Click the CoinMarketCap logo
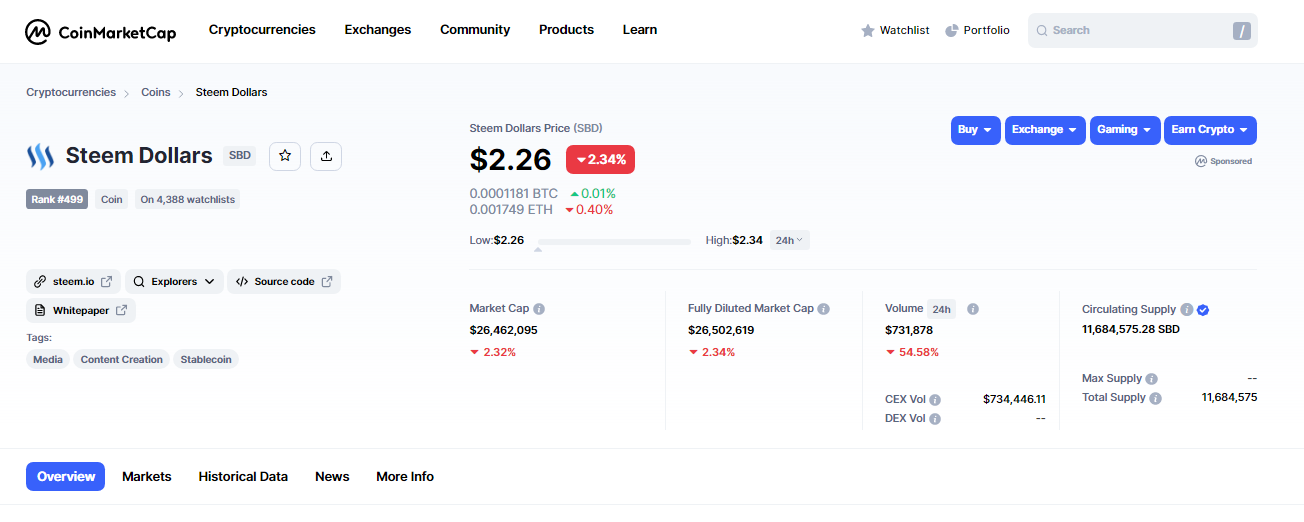 coord(101,32)
